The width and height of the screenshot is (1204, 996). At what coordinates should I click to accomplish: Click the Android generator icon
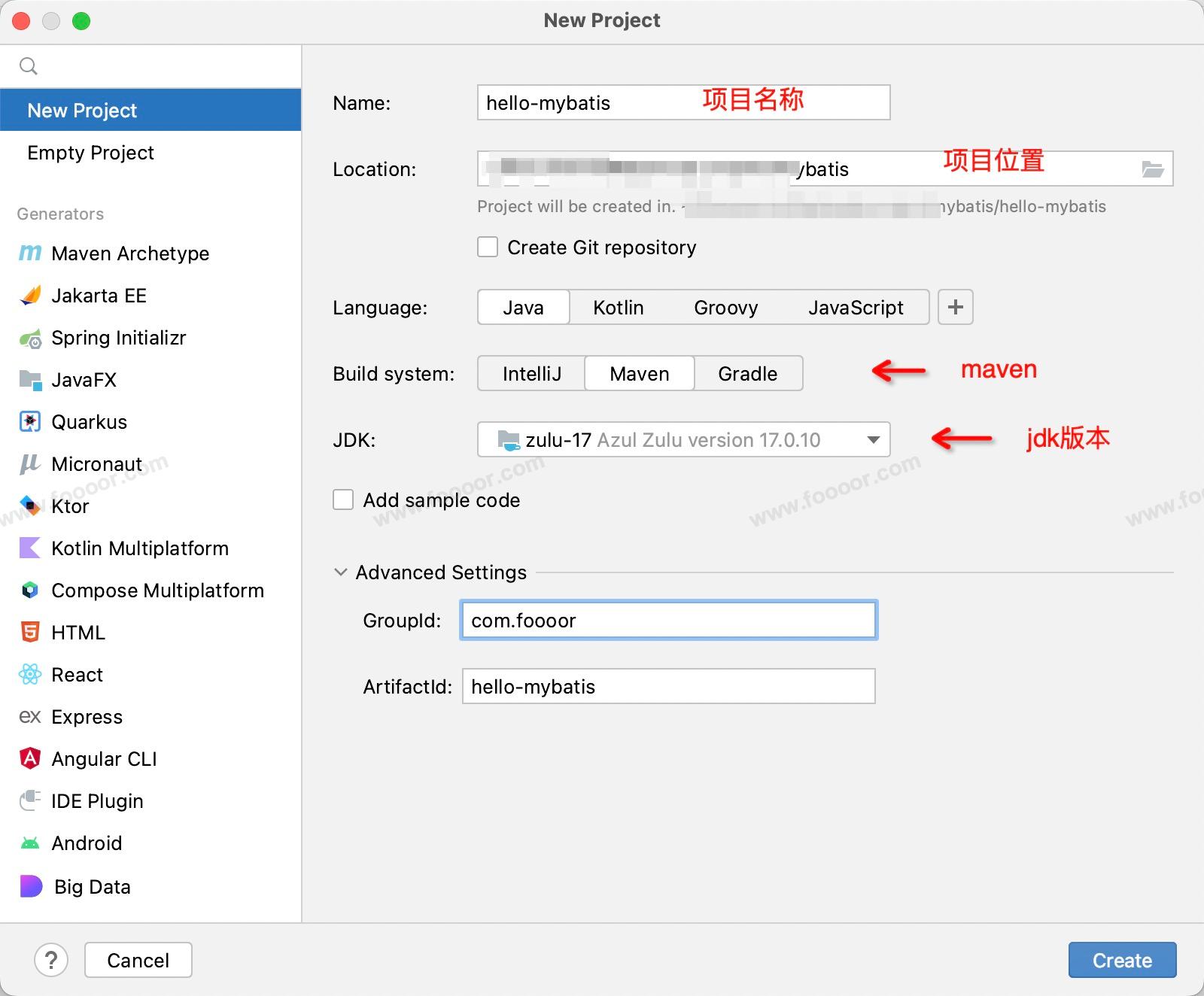coord(30,843)
